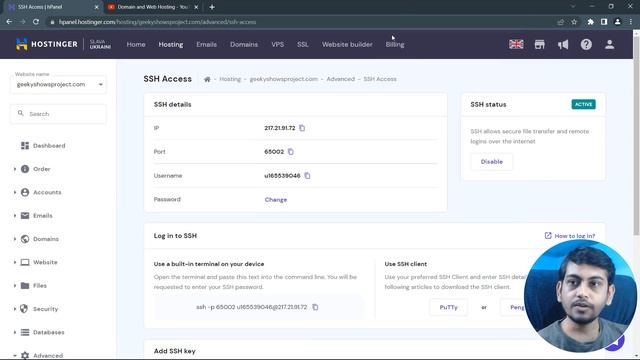Copy the port number 65002
The width and height of the screenshot is (640, 360).
click(291, 152)
